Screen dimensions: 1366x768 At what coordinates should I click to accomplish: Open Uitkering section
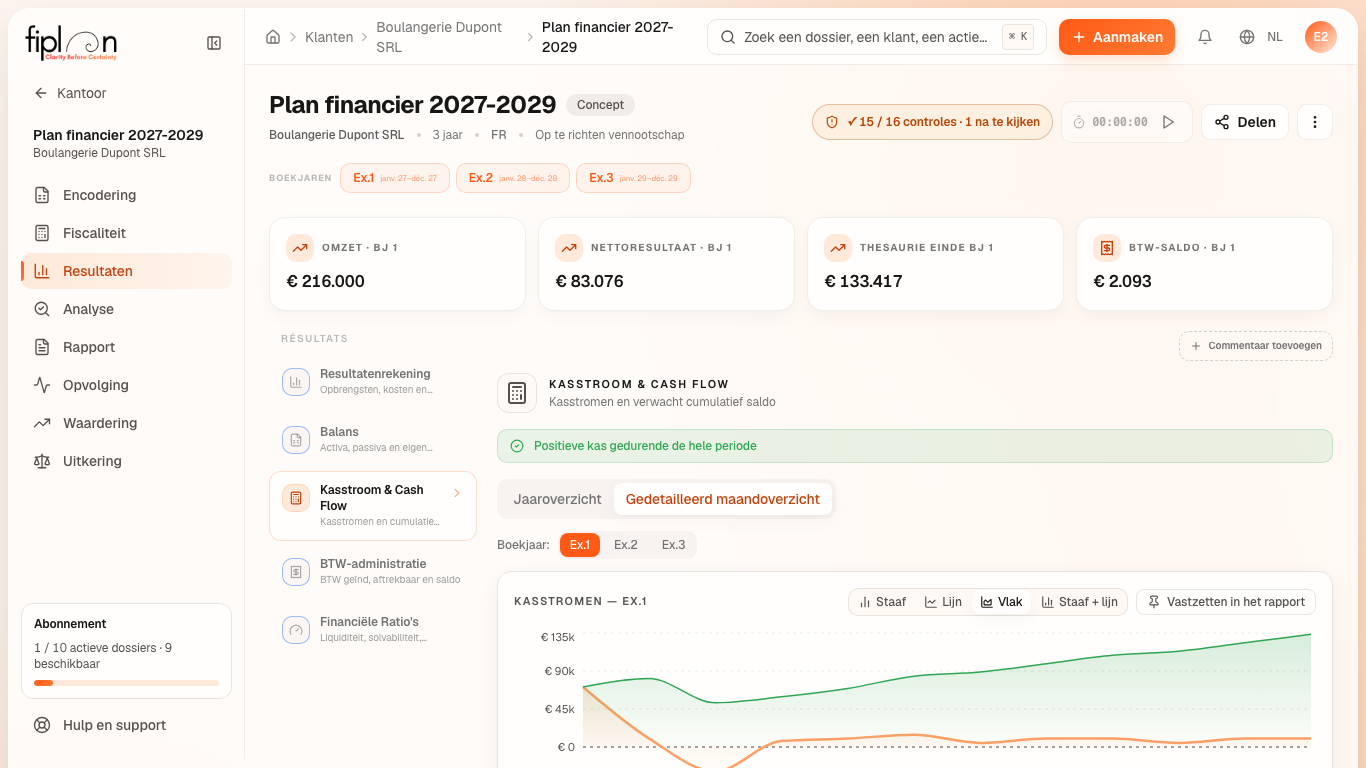(126, 461)
